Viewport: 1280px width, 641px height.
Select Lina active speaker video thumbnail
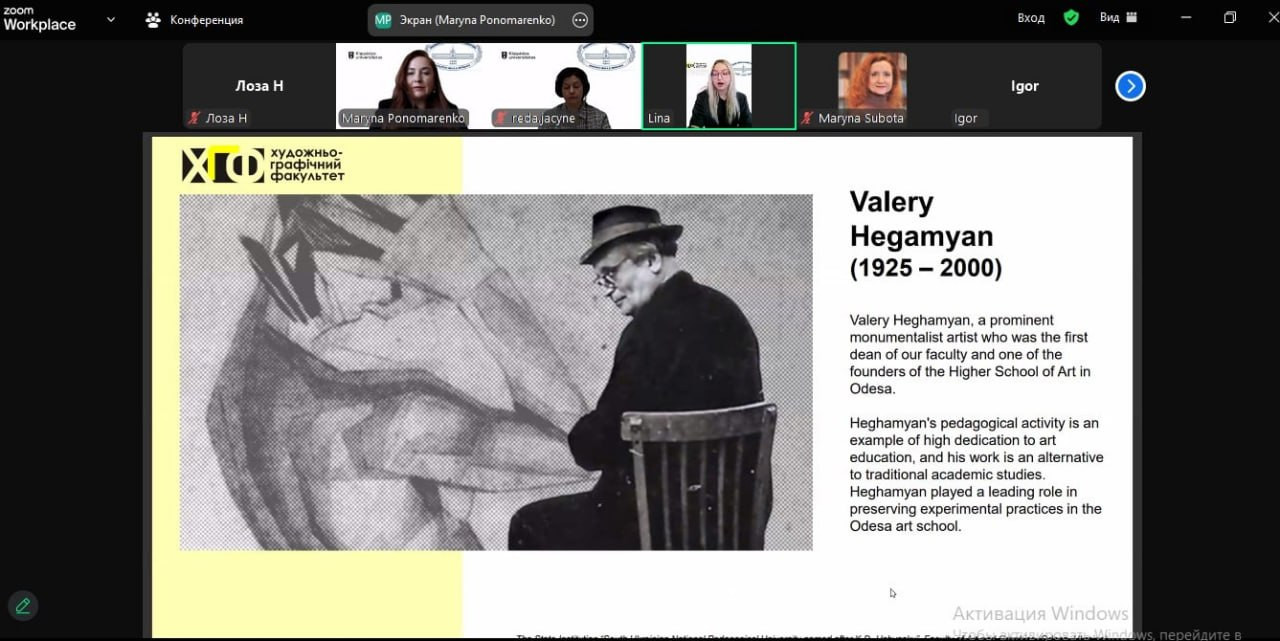tap(719, 86)
